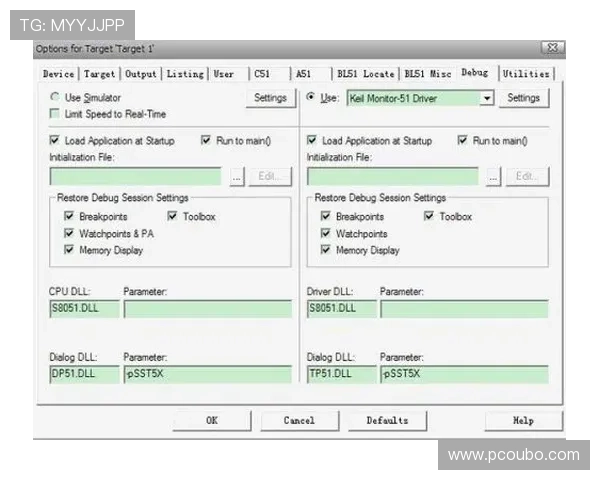Go to the Utilities tab
This screenshot has height=480, width=600.
click(526, 74)
